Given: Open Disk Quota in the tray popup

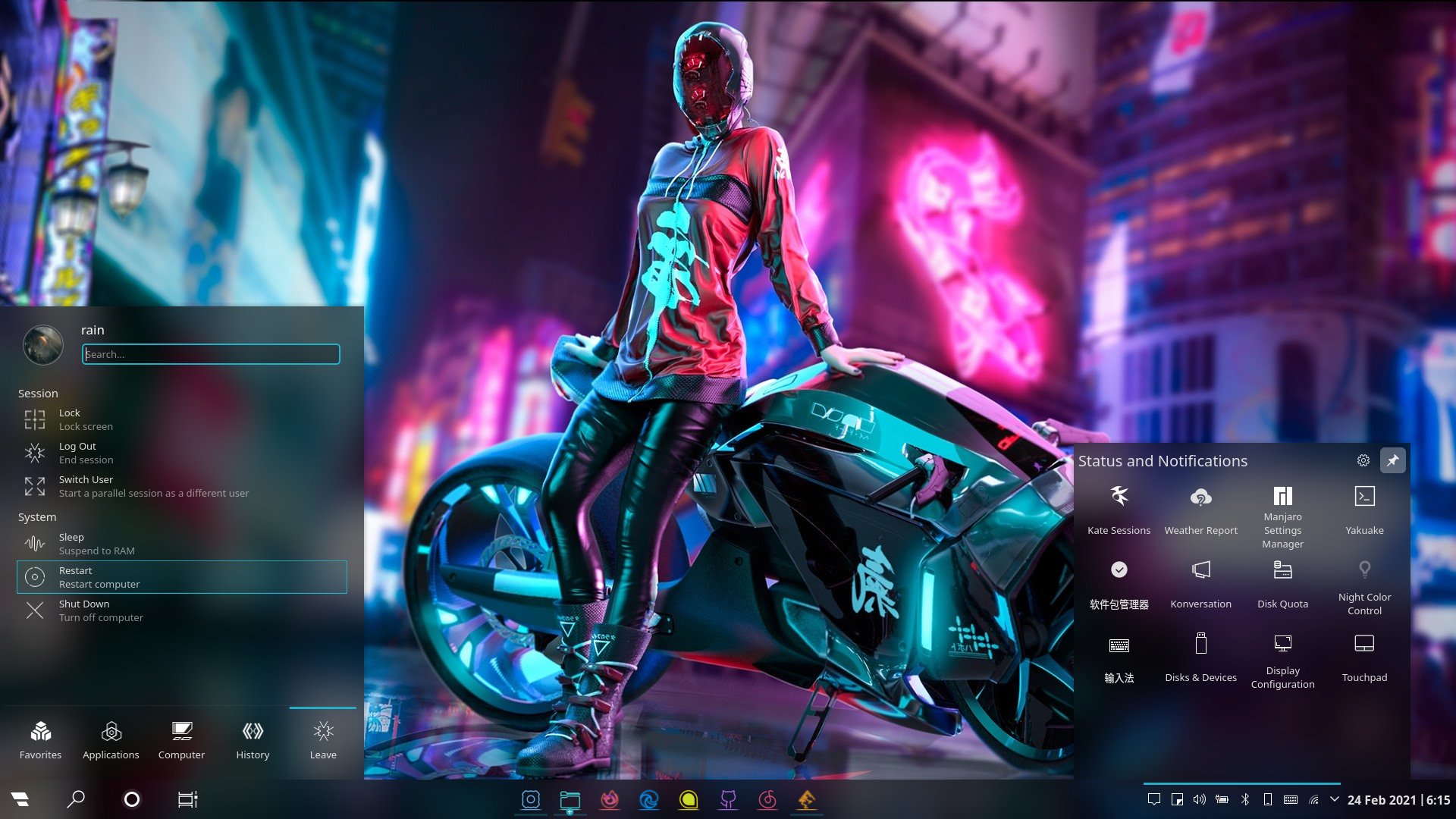Looking at the screenshot, I should pyautogui.click(x=1283, y=584).
